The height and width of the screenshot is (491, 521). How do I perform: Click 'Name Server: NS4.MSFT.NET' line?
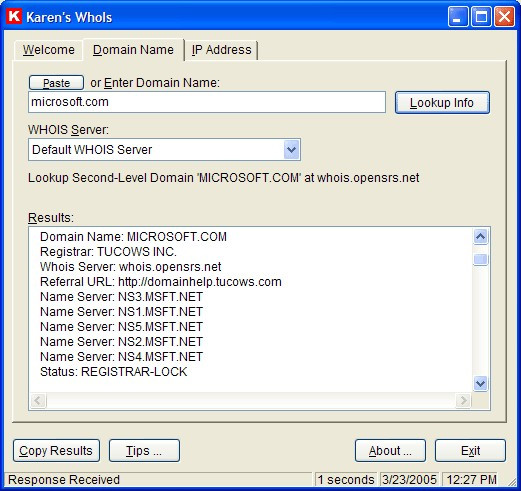(x=121, y=357)
